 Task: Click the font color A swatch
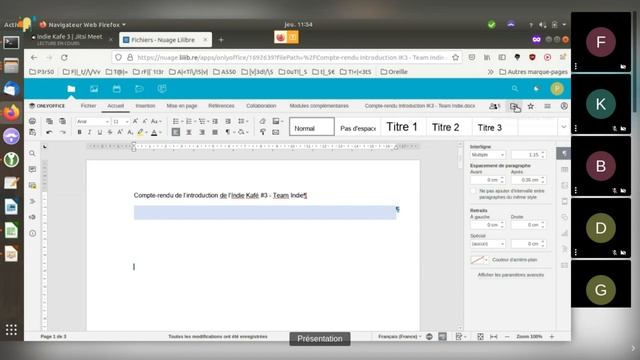point(154,132)
